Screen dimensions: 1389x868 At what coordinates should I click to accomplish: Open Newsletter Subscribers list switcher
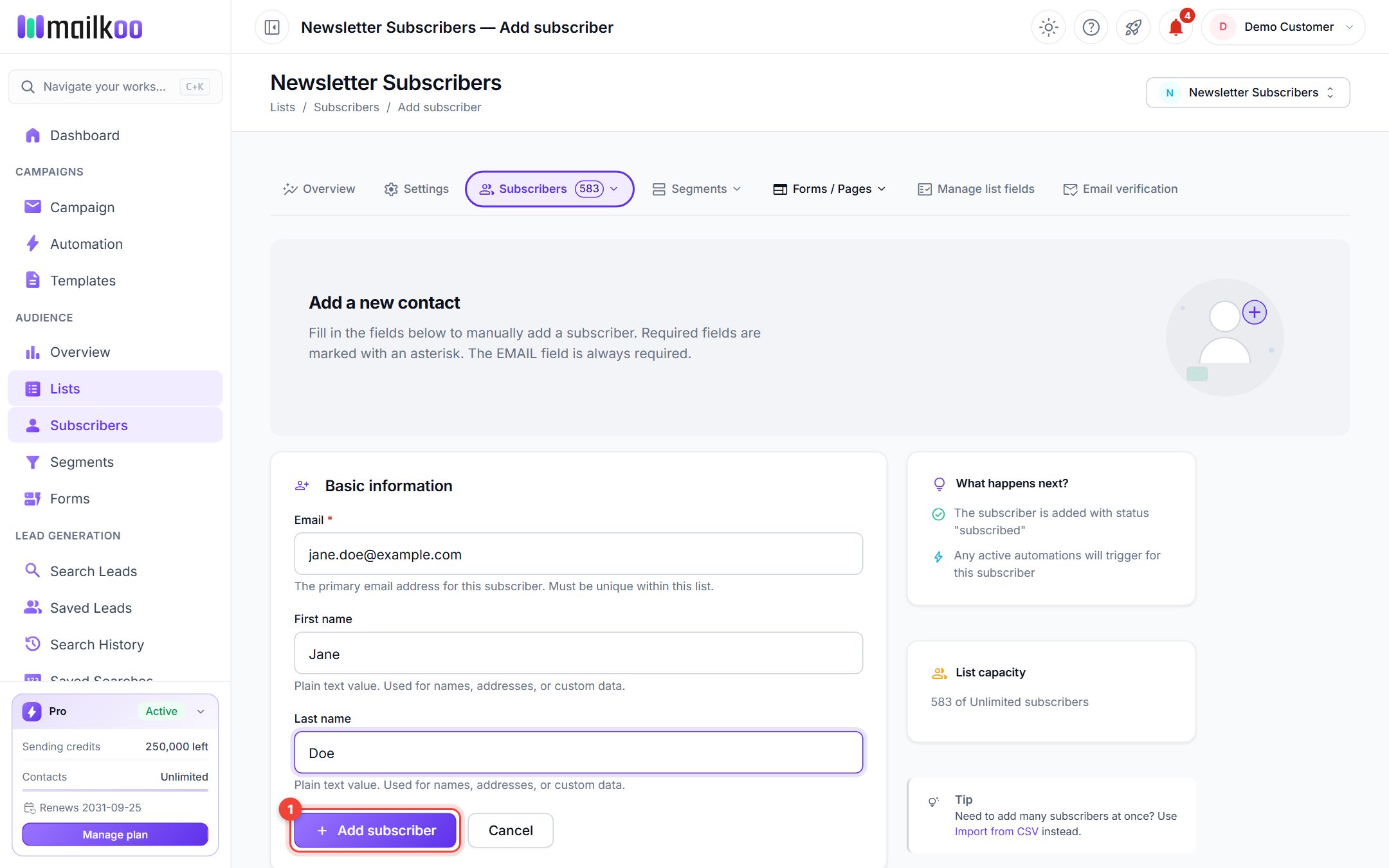click(x=1247, y=93)
